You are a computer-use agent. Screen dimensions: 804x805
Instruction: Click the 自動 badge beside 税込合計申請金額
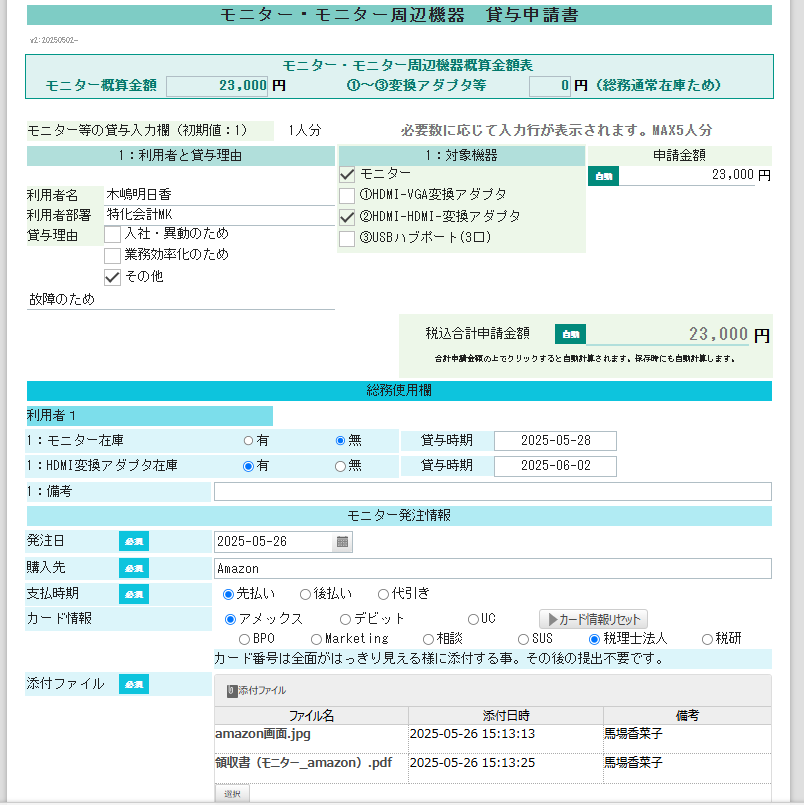570,334
